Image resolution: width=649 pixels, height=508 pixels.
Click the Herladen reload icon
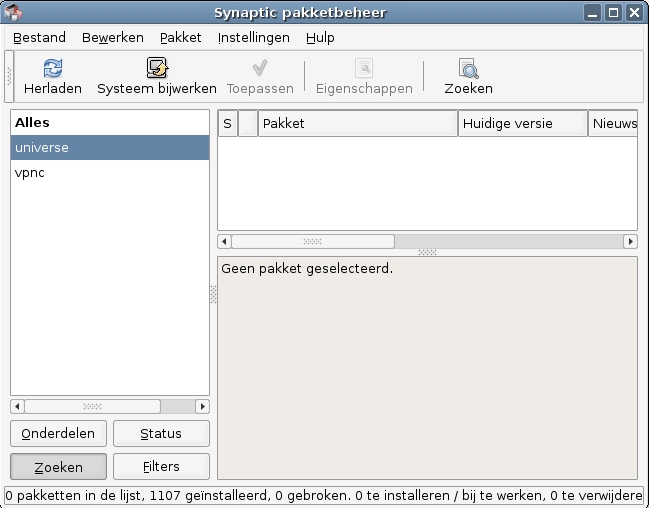coord(53,68)
